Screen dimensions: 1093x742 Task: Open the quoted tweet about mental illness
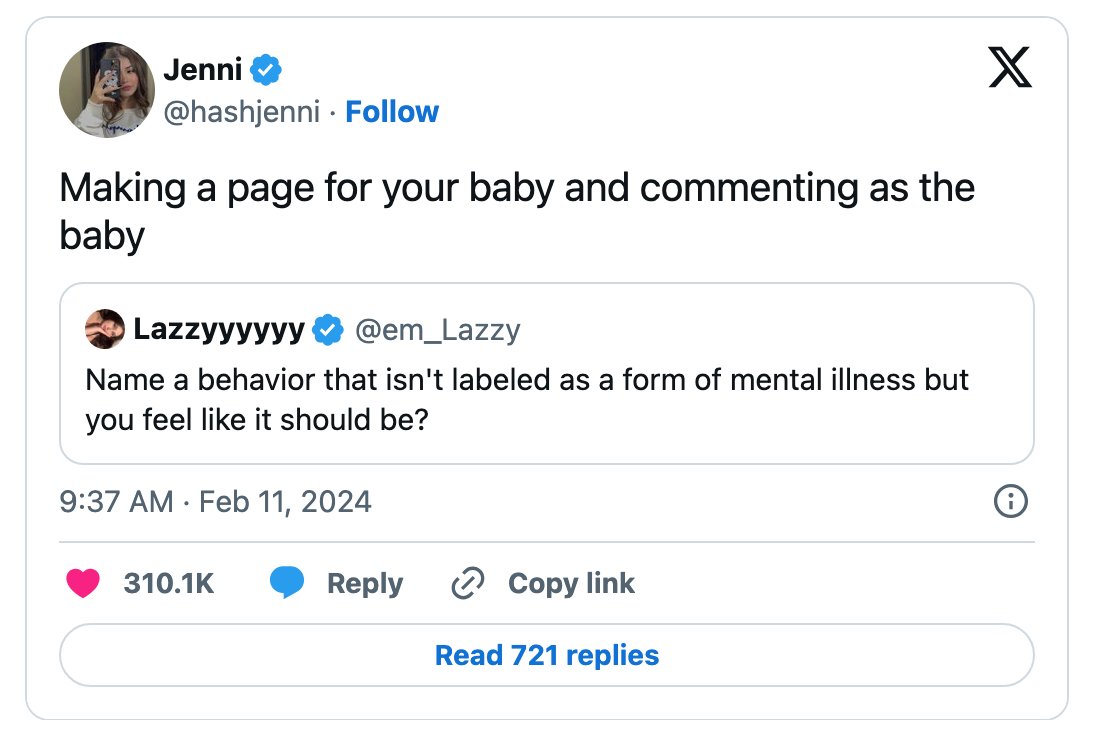coord(546,373)
